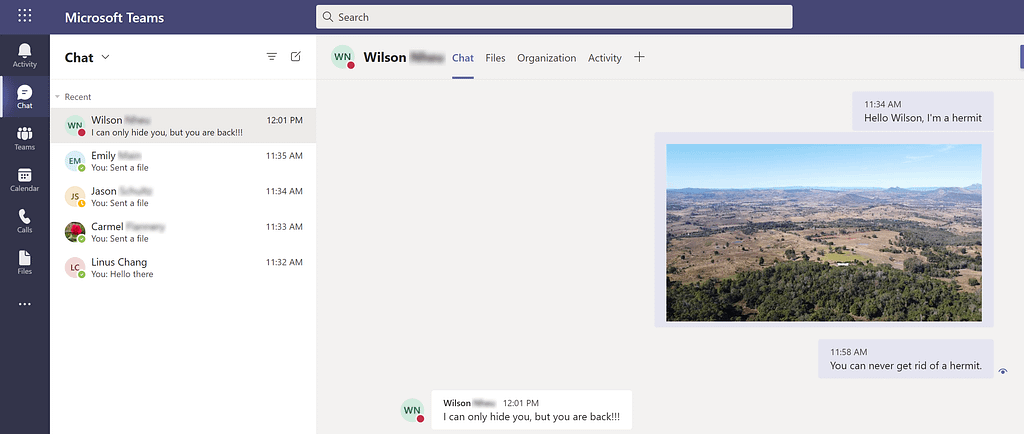Collapse the Recent chats section
This screenshot has width=1024, height=434.
58,97
